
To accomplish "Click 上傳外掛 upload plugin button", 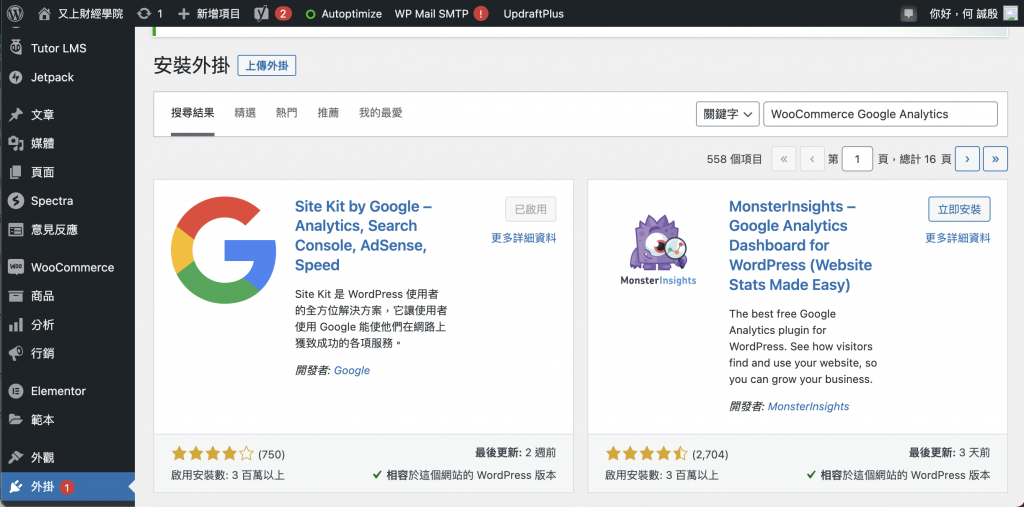I will tap(266, 65).
